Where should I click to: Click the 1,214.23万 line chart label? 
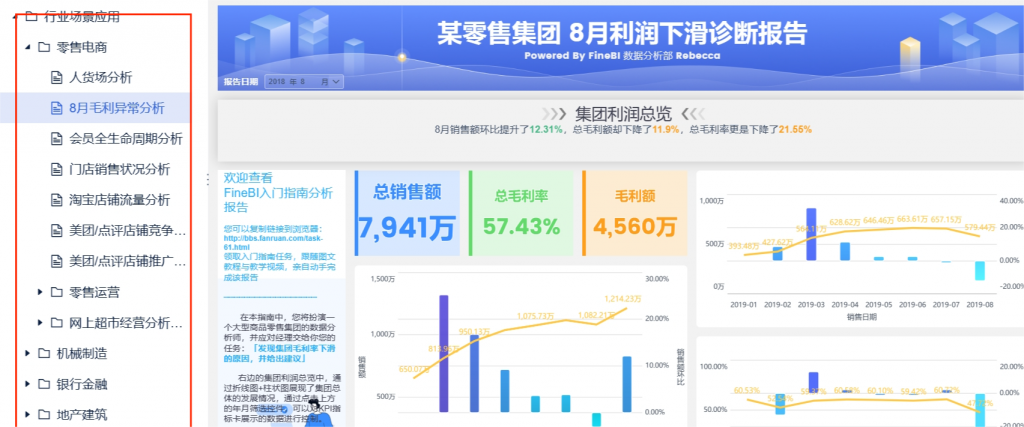623,298
